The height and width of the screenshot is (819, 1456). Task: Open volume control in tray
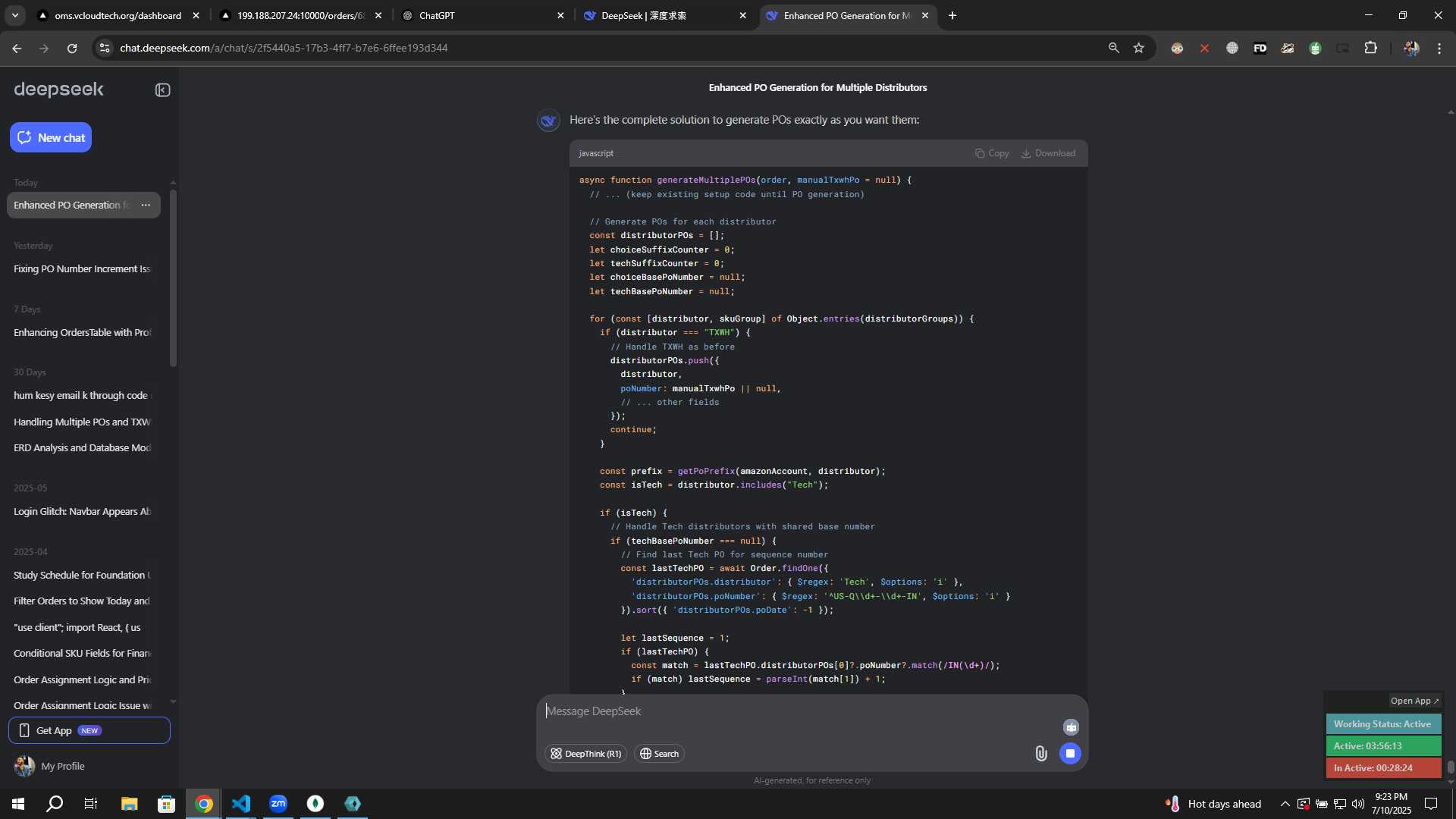tap(1357, 804)
